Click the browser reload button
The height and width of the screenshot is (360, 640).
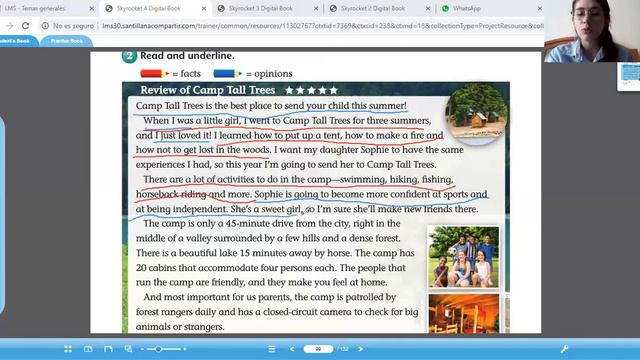pyautogui.click(x=25, y=26)
